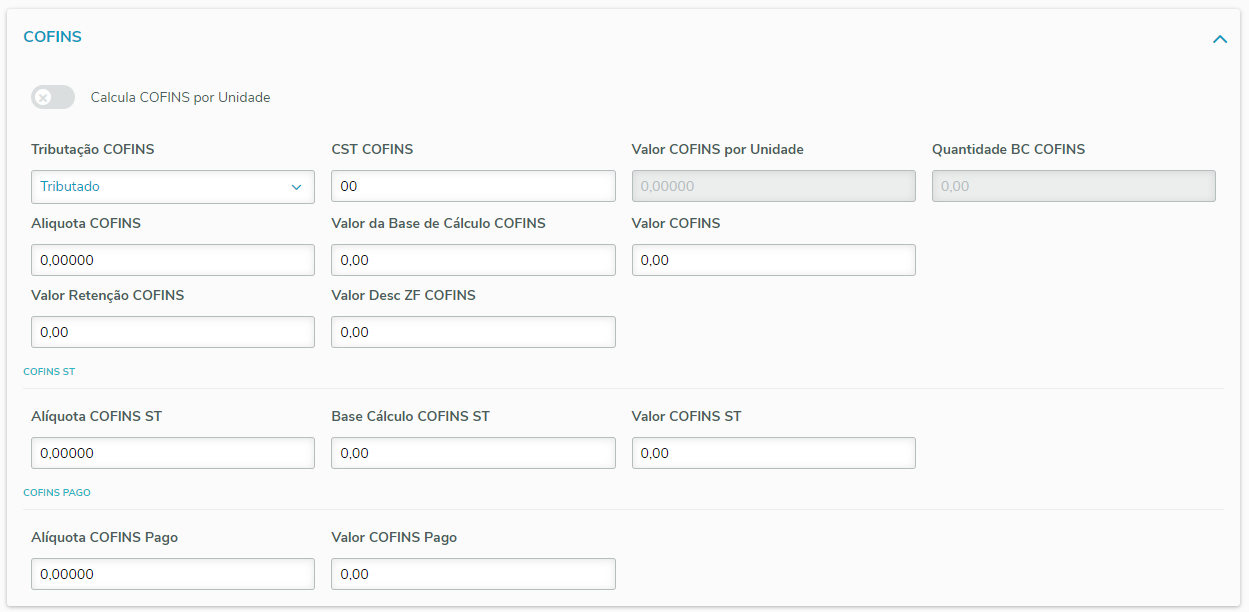Click the Valor COFINS input
The width and height of the screenshot is (1249, 612).
[773, 260]
